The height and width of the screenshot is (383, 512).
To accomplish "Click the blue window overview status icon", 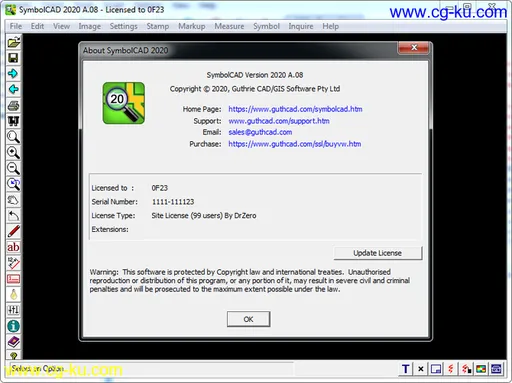I will point(436,369).
